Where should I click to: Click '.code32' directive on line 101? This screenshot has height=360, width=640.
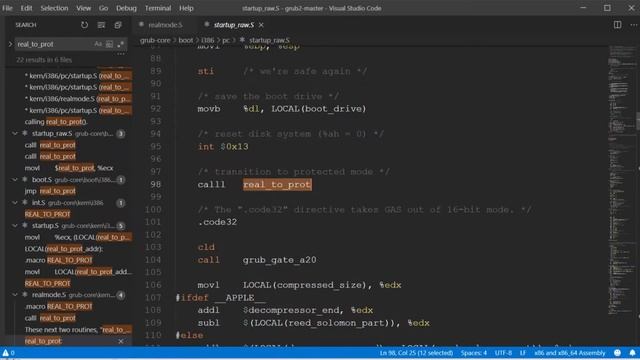(x=217, y=222)
